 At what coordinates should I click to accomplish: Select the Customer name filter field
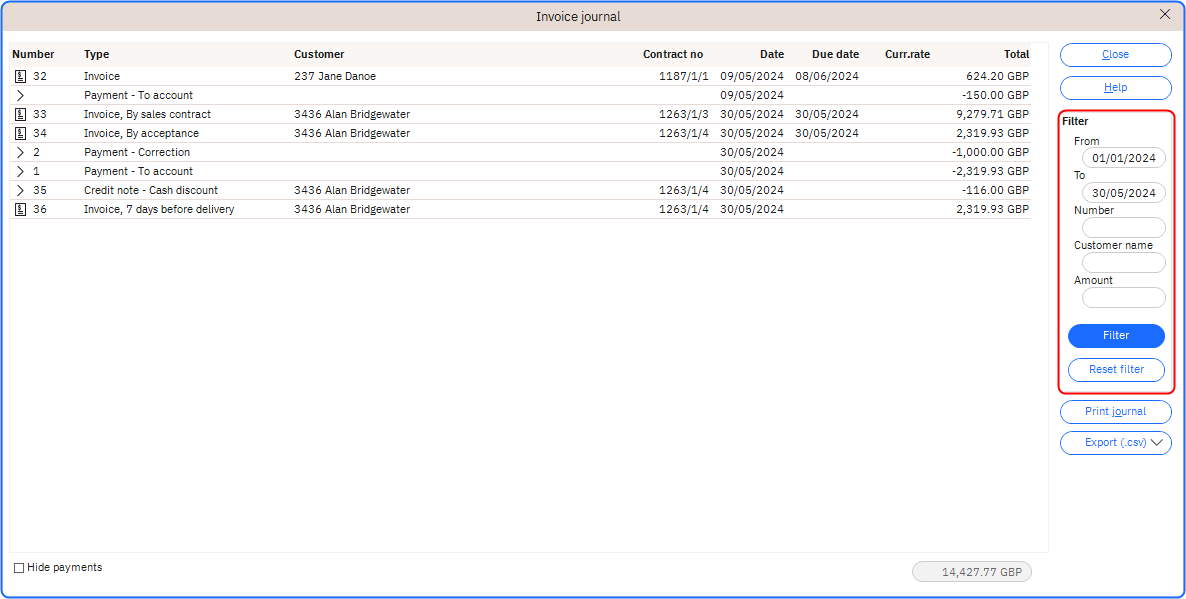(x=1123, y=262)
